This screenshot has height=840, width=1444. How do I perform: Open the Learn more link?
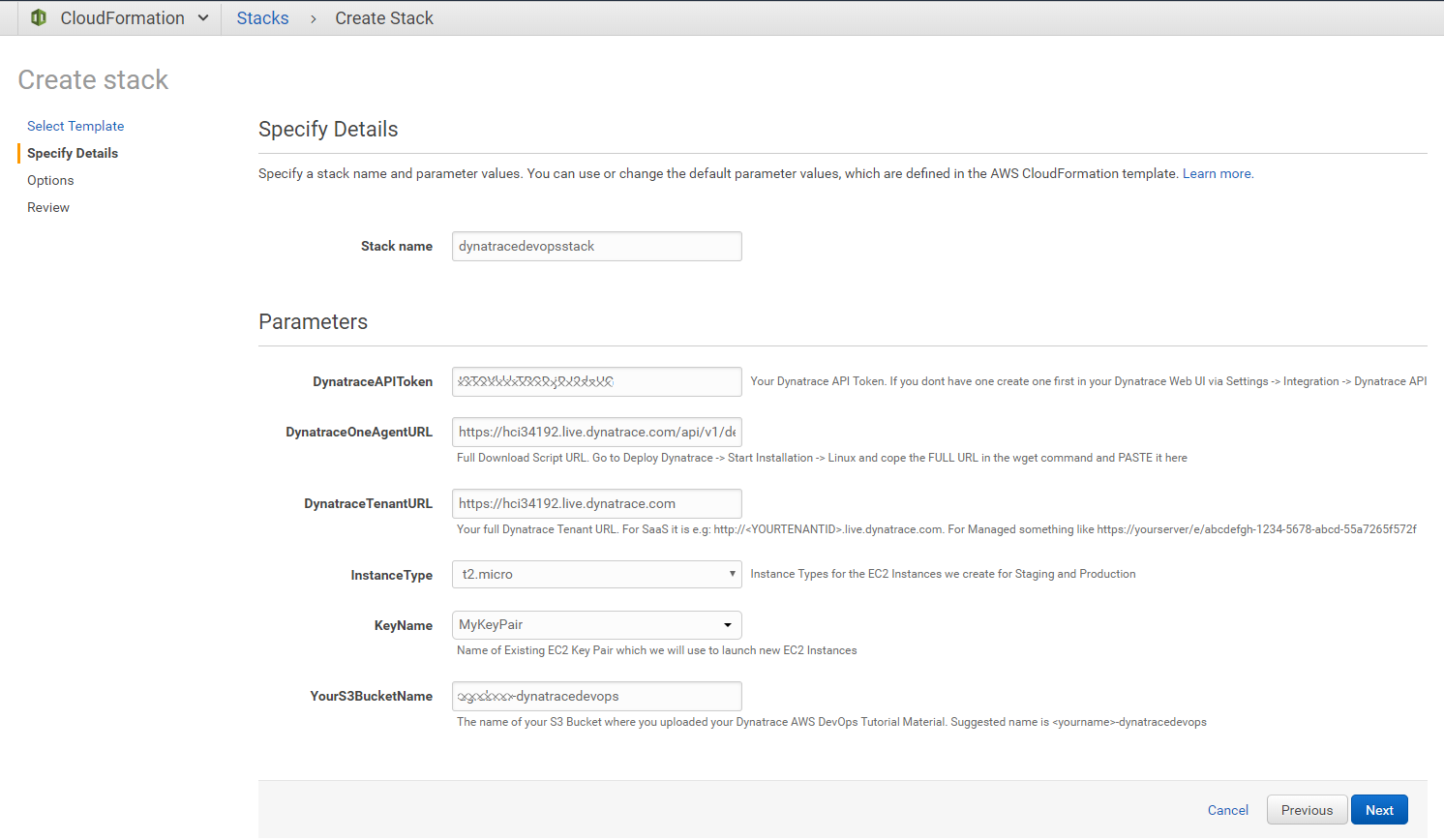coord(1217,173)
